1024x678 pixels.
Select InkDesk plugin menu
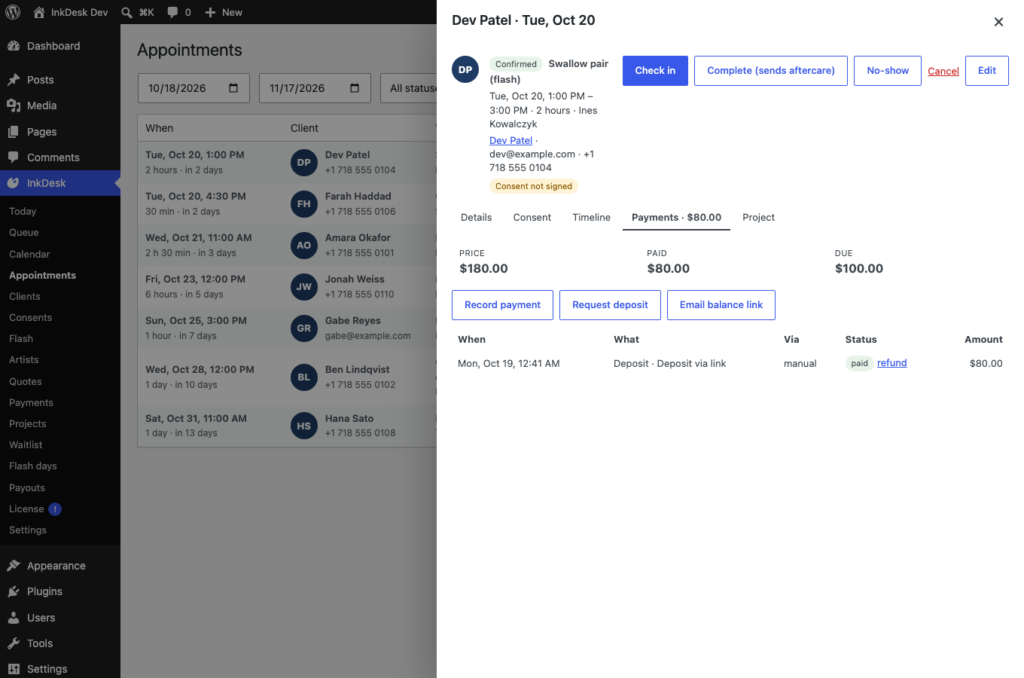(60, 183)
